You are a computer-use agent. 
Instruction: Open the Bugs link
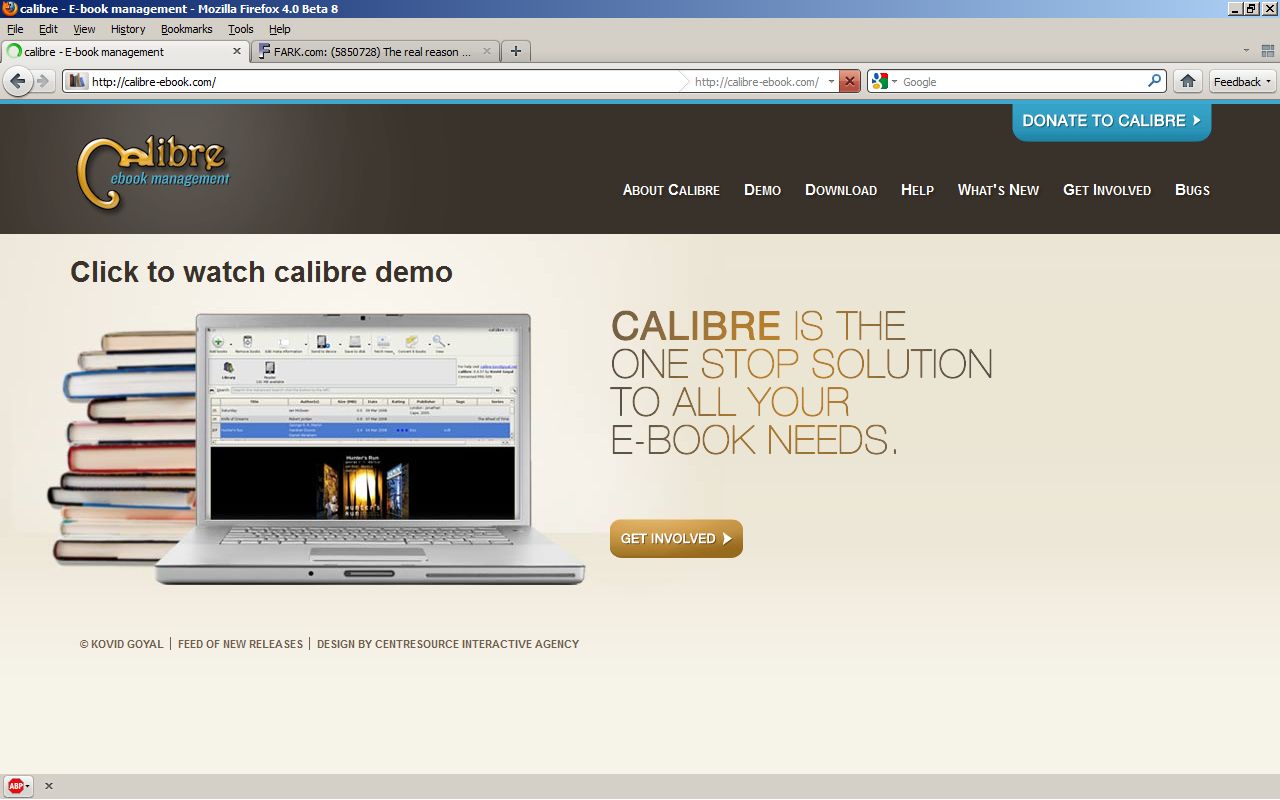coord(1192,190)
